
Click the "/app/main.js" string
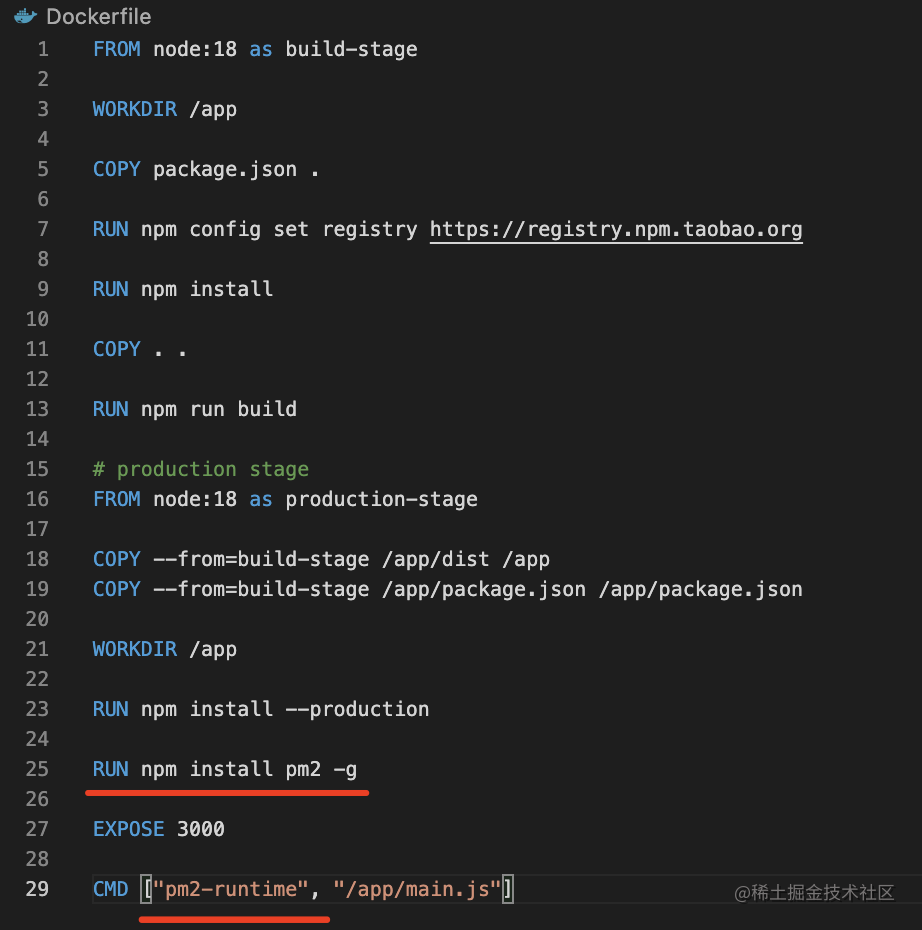pyautogui.click(x=417, y=889)
